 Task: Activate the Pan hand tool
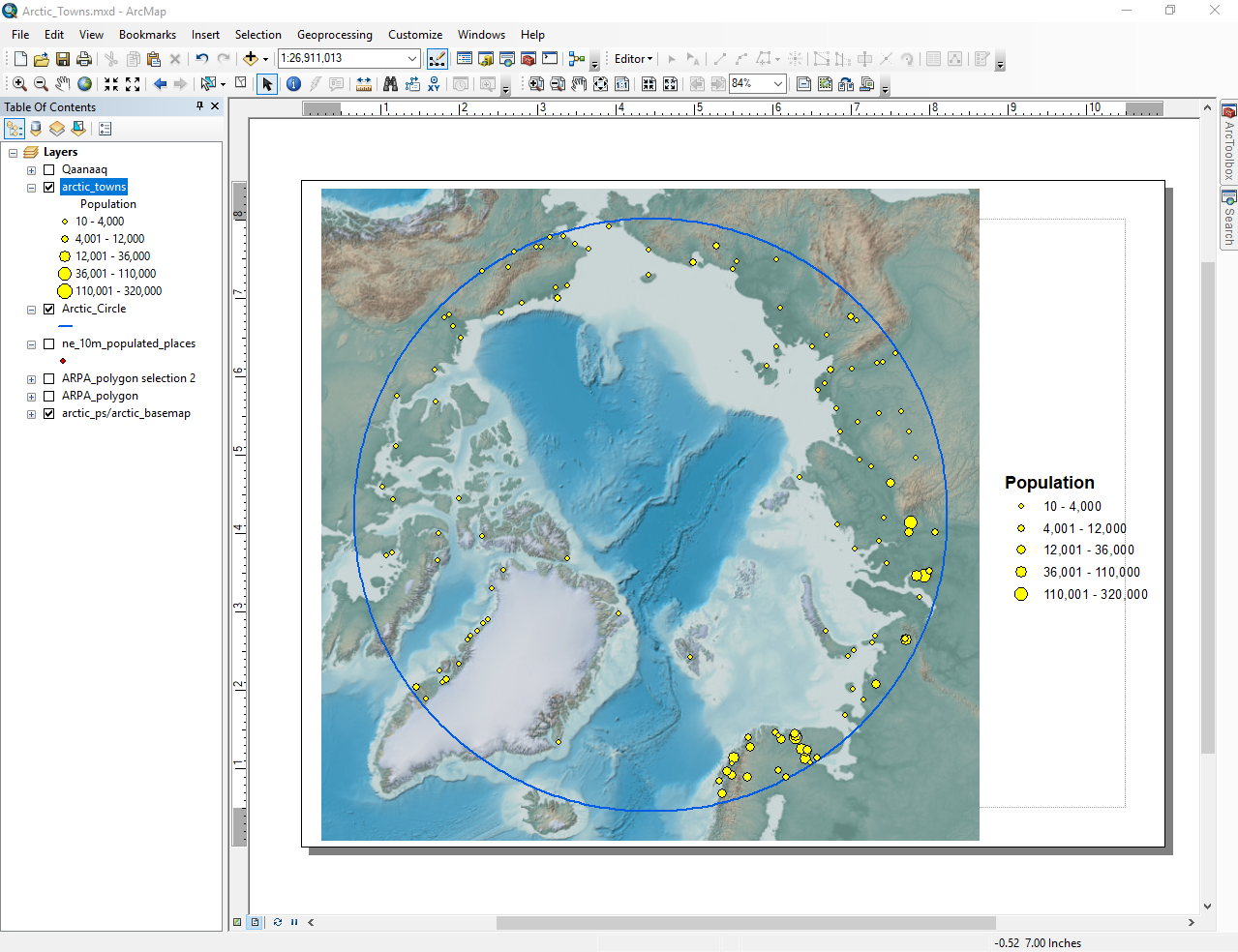click(x=63, y=84)
